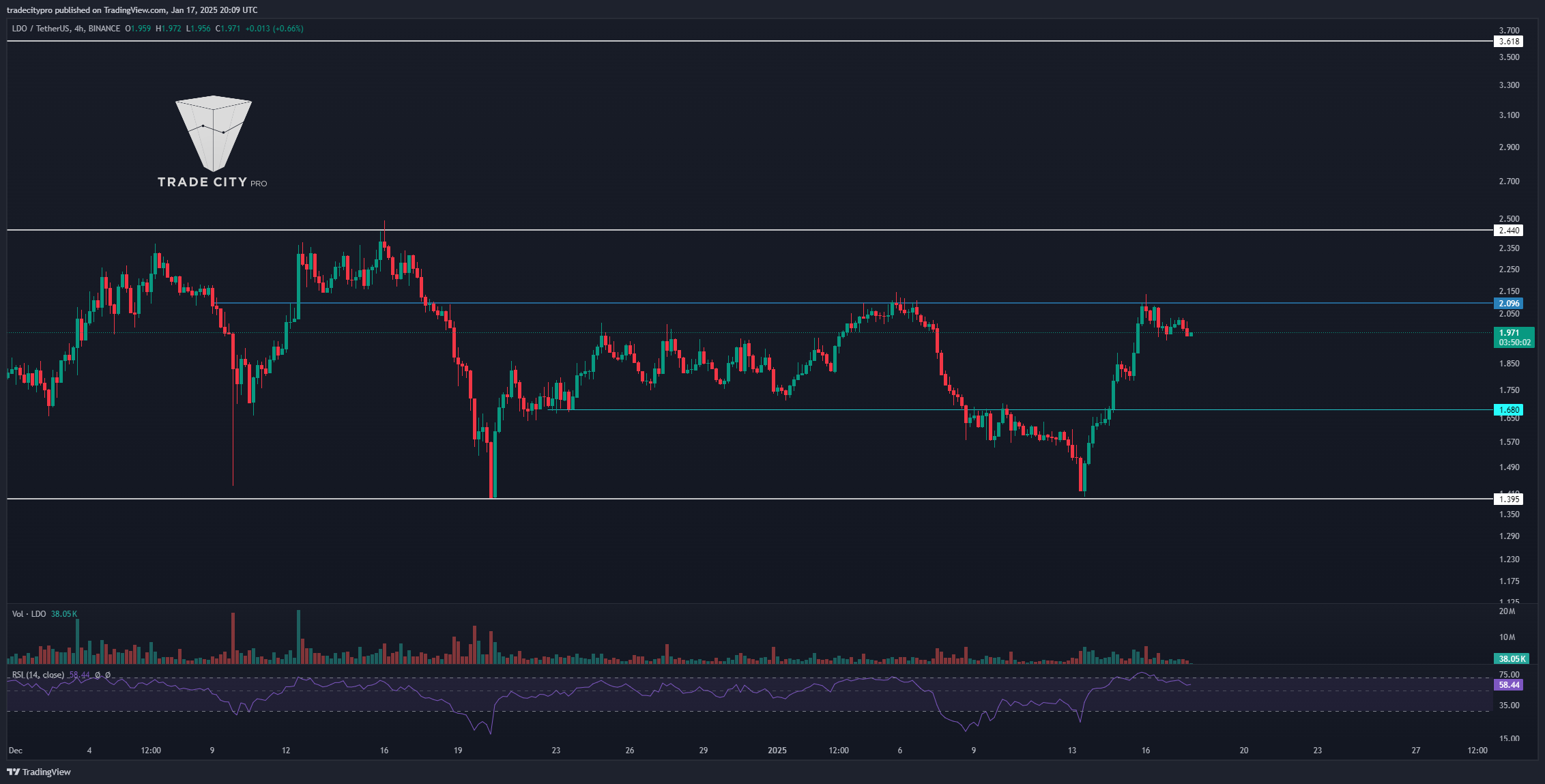1545x784 pixels.
Task: Click the 1.570 price axis tick
Action: click(1509, 442)
